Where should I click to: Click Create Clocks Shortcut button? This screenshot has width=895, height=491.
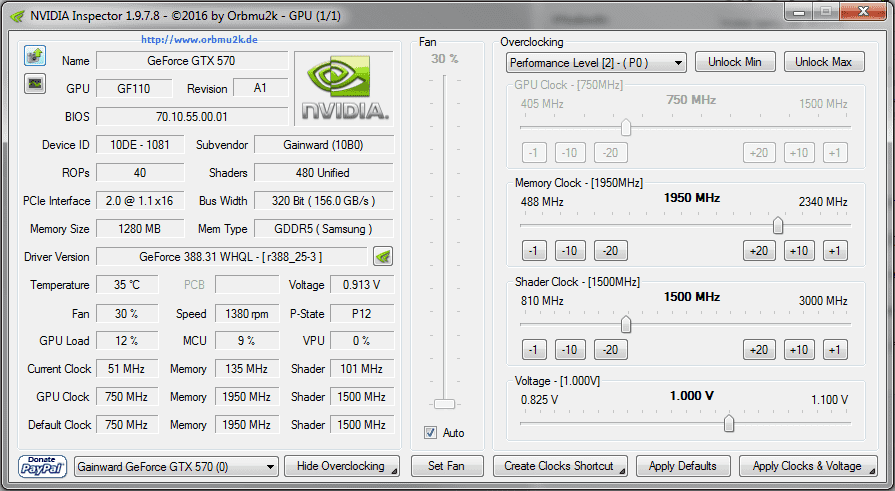pos(560,466)
